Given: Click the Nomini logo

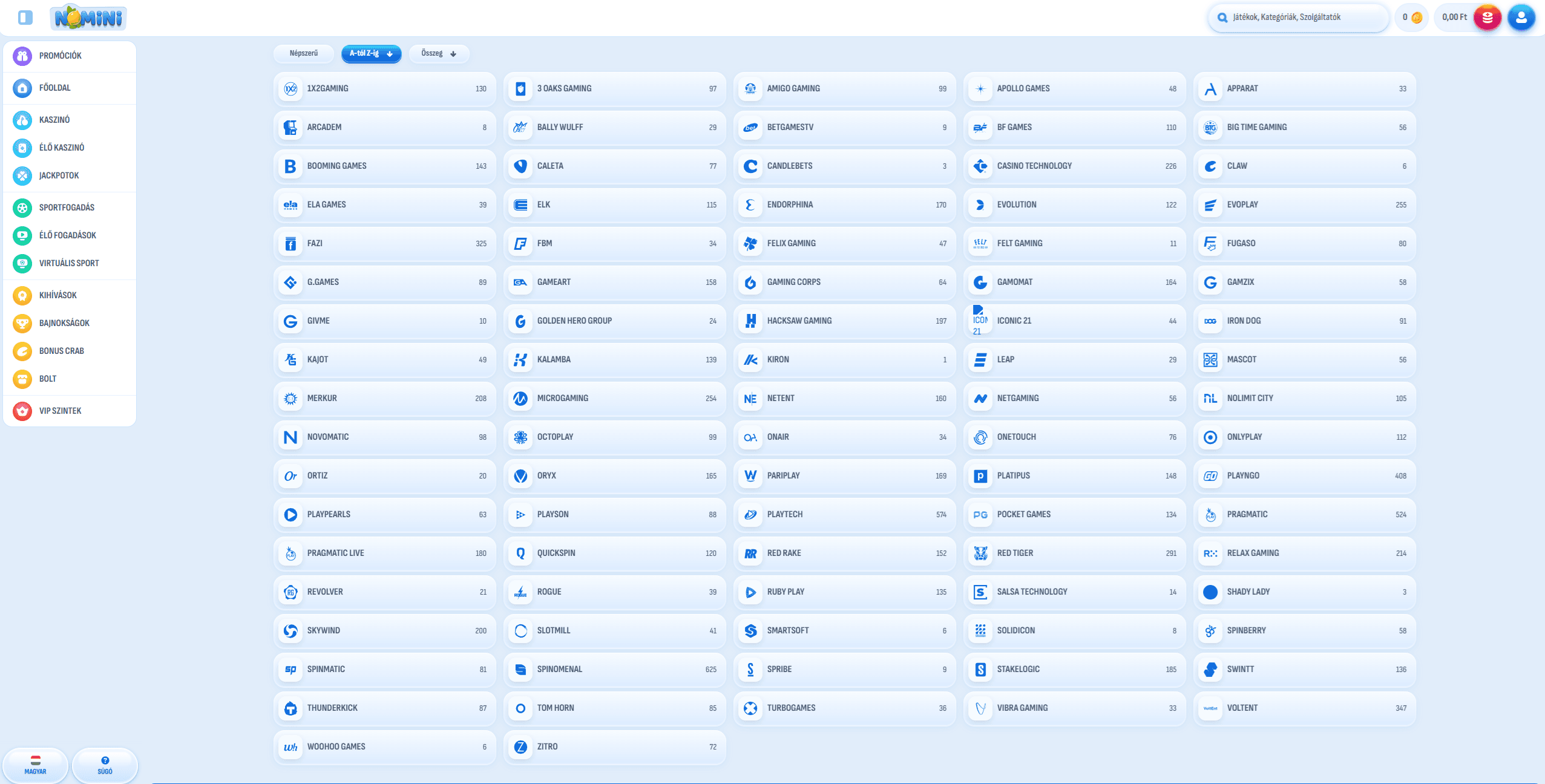Looking at the screenshot, I should tap(89, 18).
